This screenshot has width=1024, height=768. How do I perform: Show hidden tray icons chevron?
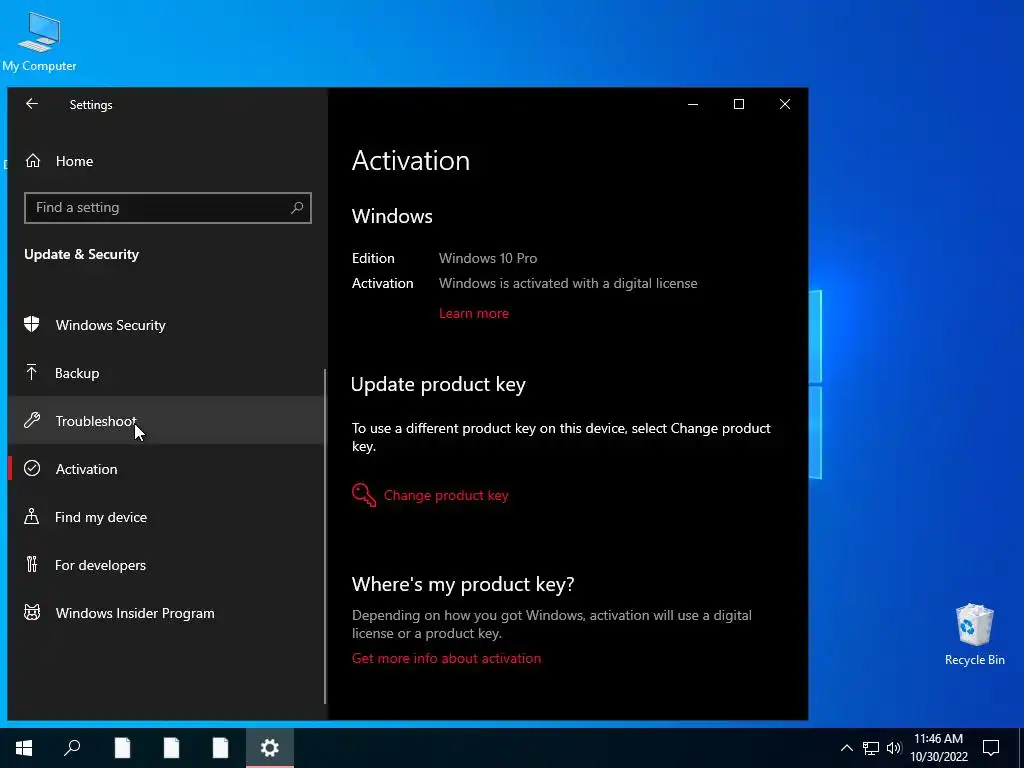point(846,748)
